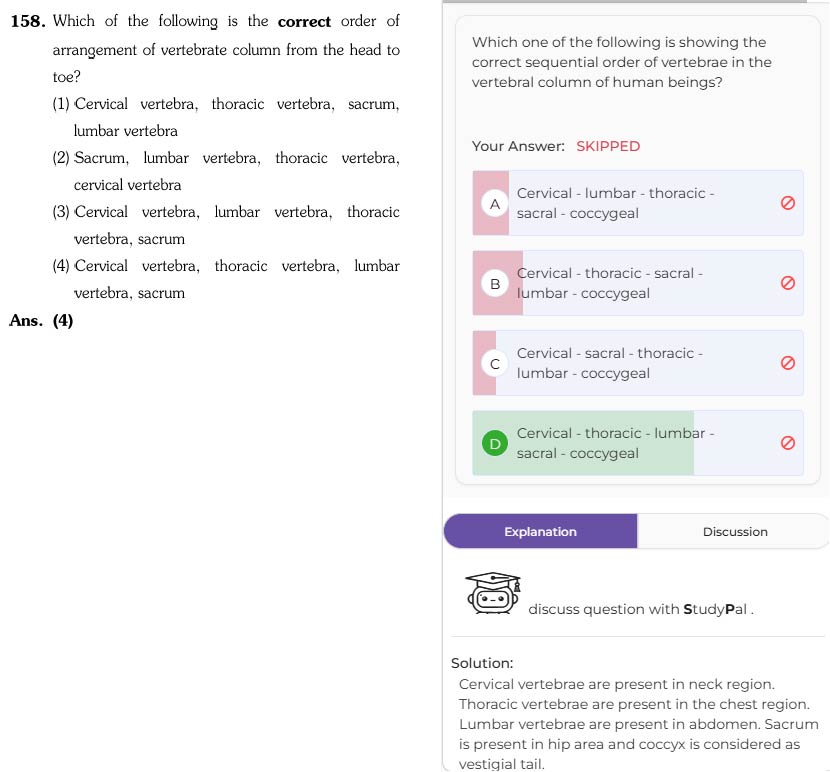
Task: Select the option C letter circle
Action: (x=495, y=364)
